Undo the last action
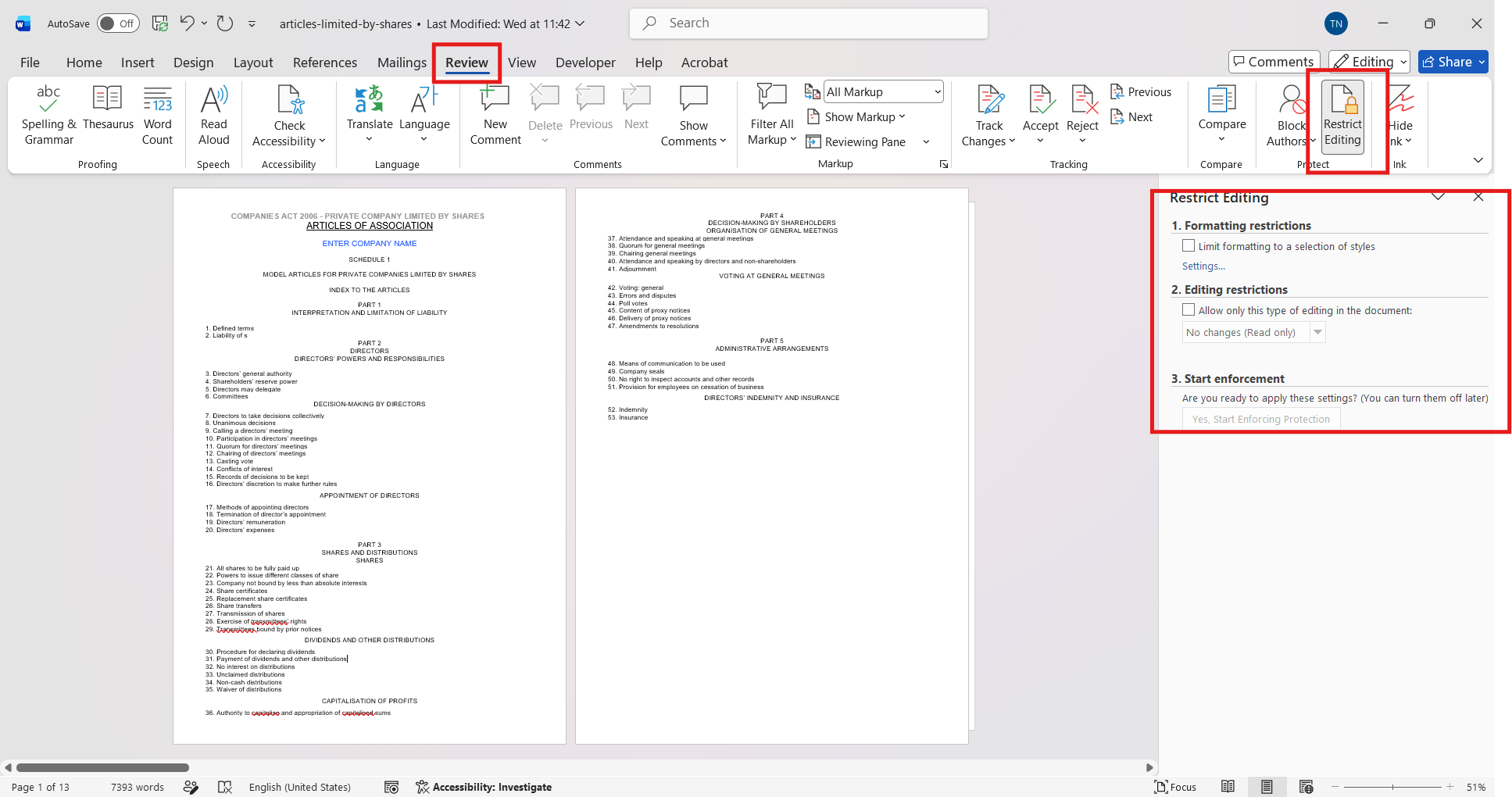Screen dimensions: 1512x797 (x=187, y=23)
